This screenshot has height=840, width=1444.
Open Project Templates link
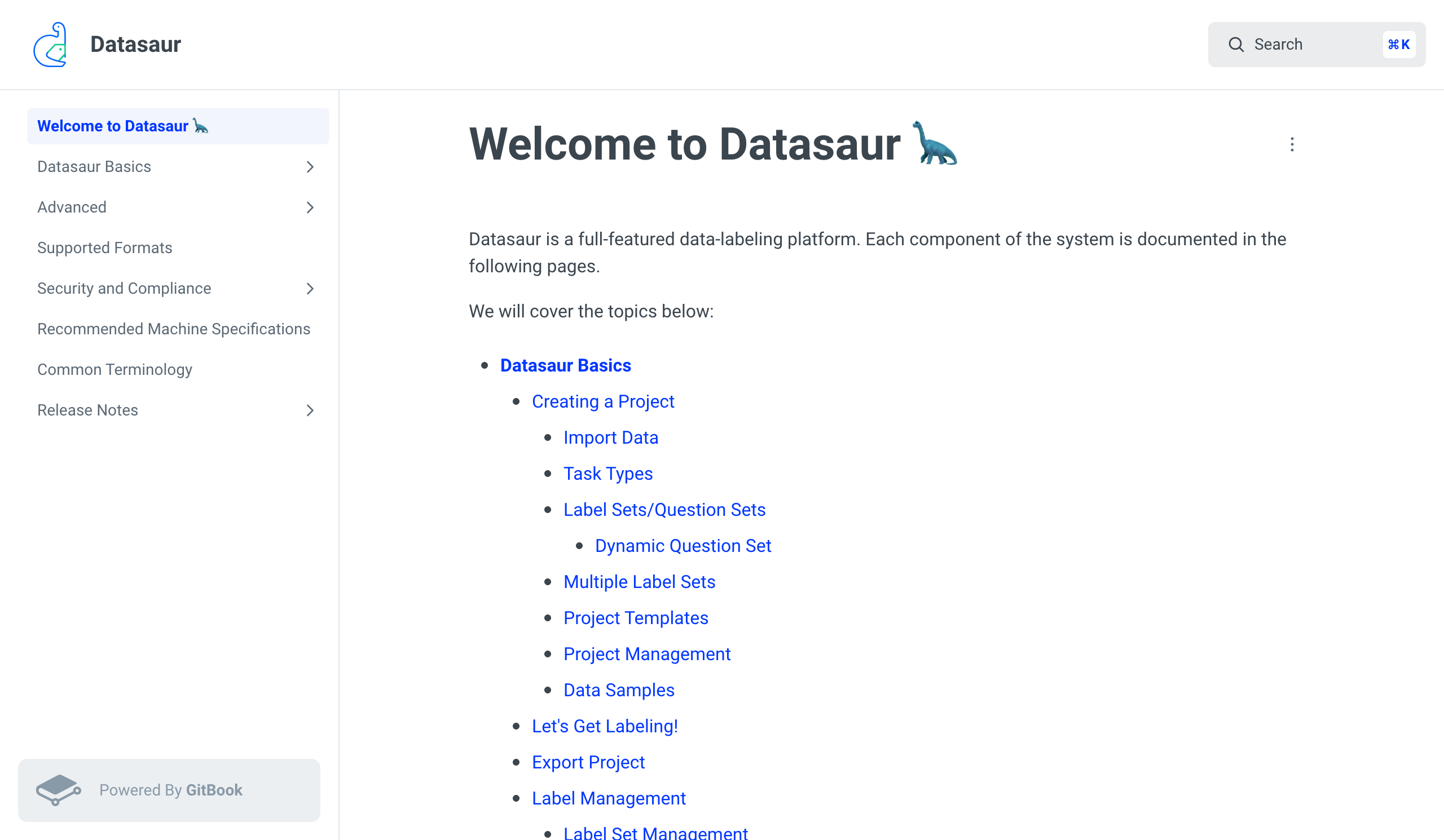coord(636,618)
